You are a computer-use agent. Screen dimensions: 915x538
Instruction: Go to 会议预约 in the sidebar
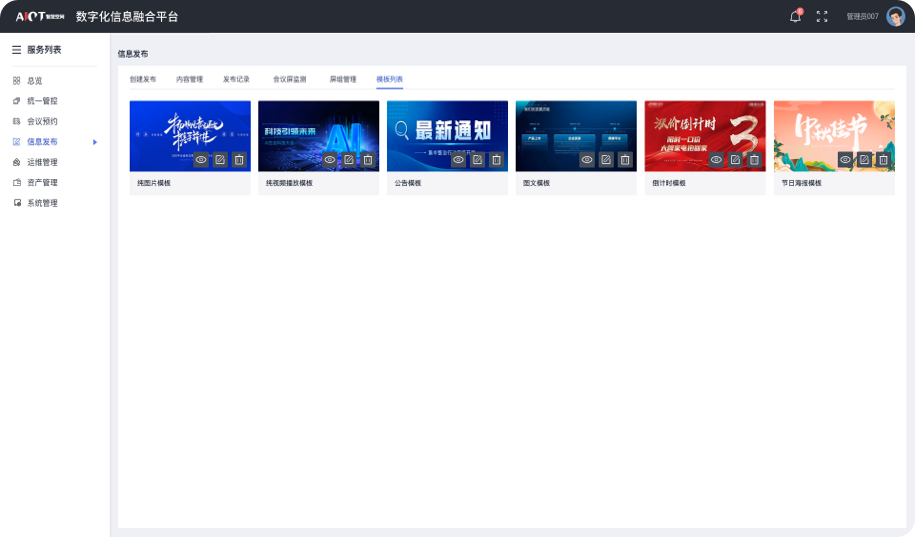[x=42, y=121]
